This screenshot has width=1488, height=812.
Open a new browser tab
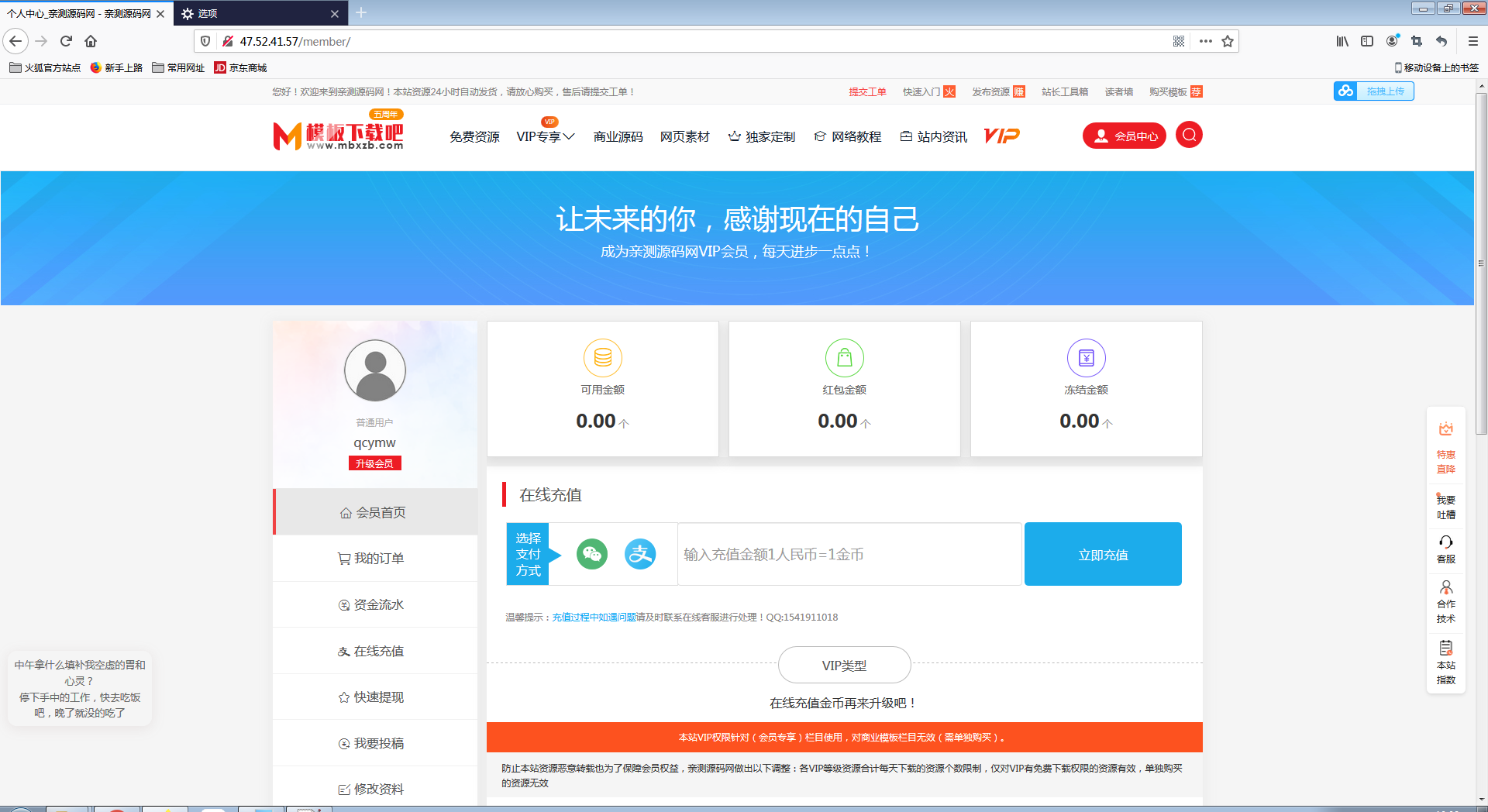coord(361,12)
